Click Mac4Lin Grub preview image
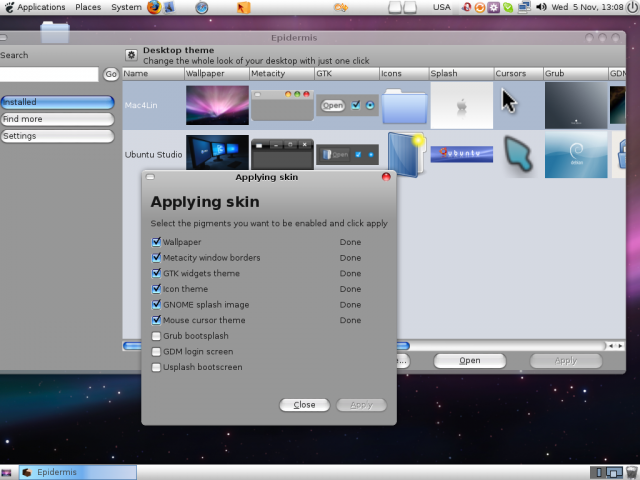 coord(576,105)
